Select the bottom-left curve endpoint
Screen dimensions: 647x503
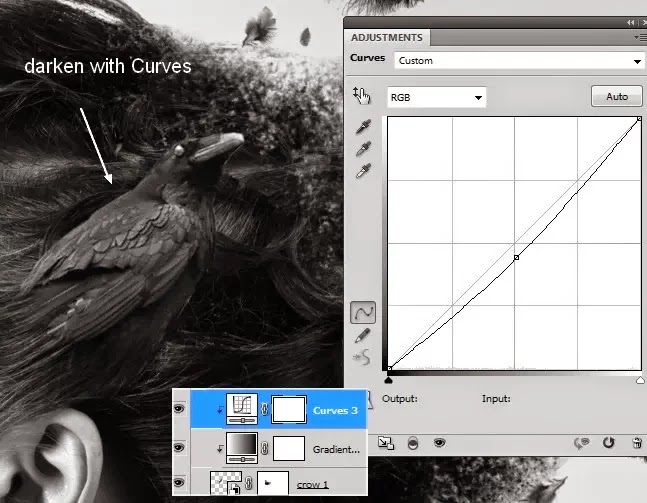tap(390, 368)
